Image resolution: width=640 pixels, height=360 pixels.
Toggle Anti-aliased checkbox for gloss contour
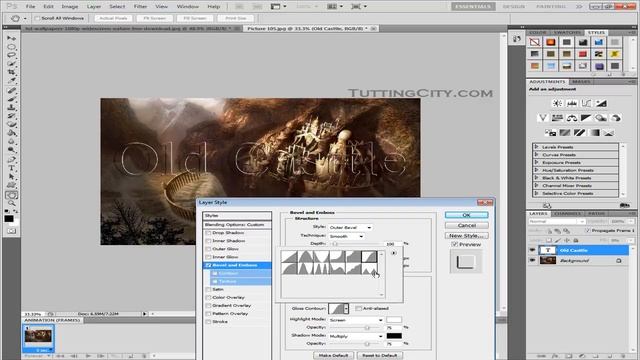click(358, 309)
